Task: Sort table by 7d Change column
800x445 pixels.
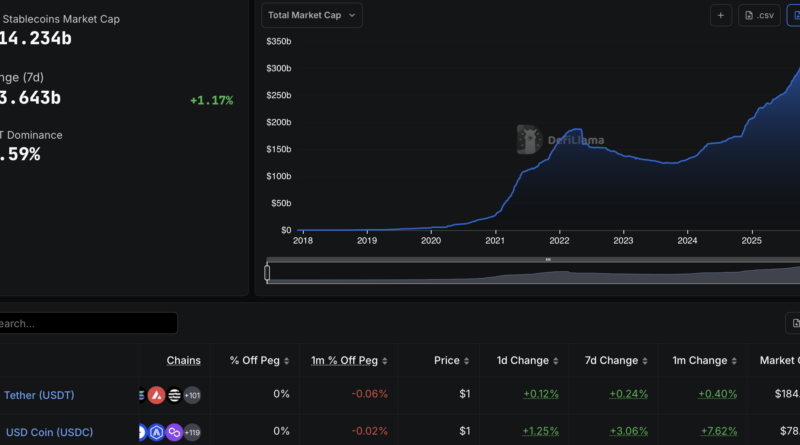Action: pyautogui.click(x=609, y=360)
